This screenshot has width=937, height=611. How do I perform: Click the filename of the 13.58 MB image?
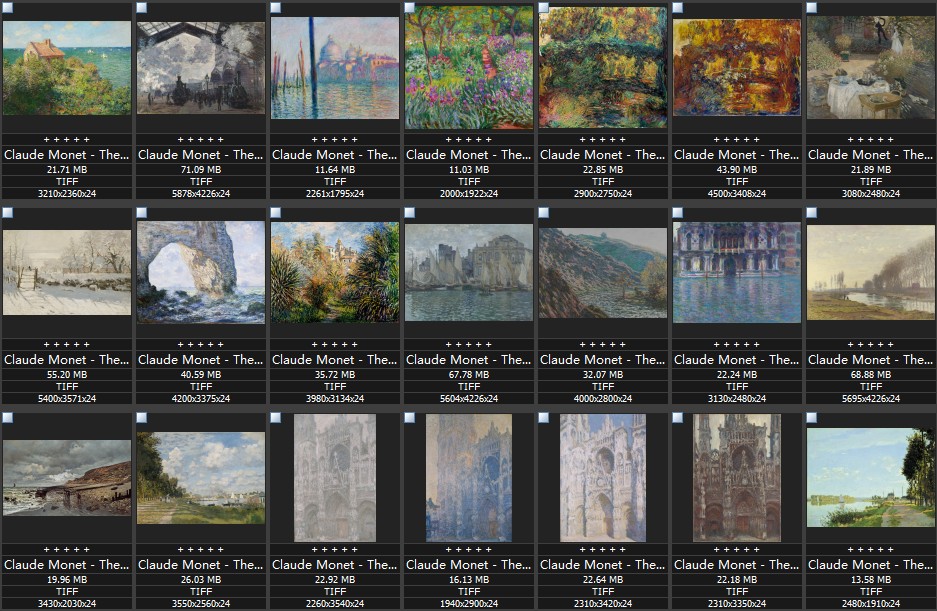pyautogui.click(x=871, y=565)
